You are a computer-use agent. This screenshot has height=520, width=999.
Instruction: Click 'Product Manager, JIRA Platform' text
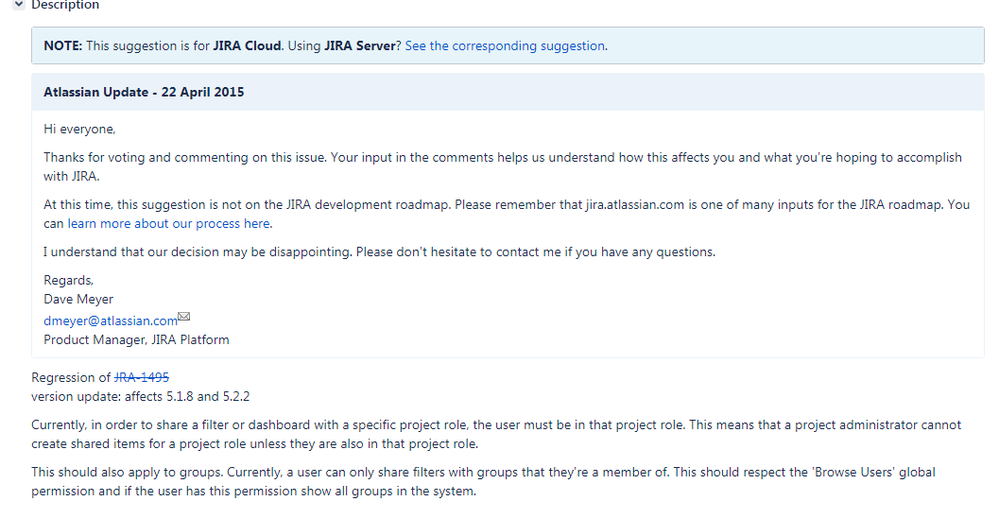136,340
